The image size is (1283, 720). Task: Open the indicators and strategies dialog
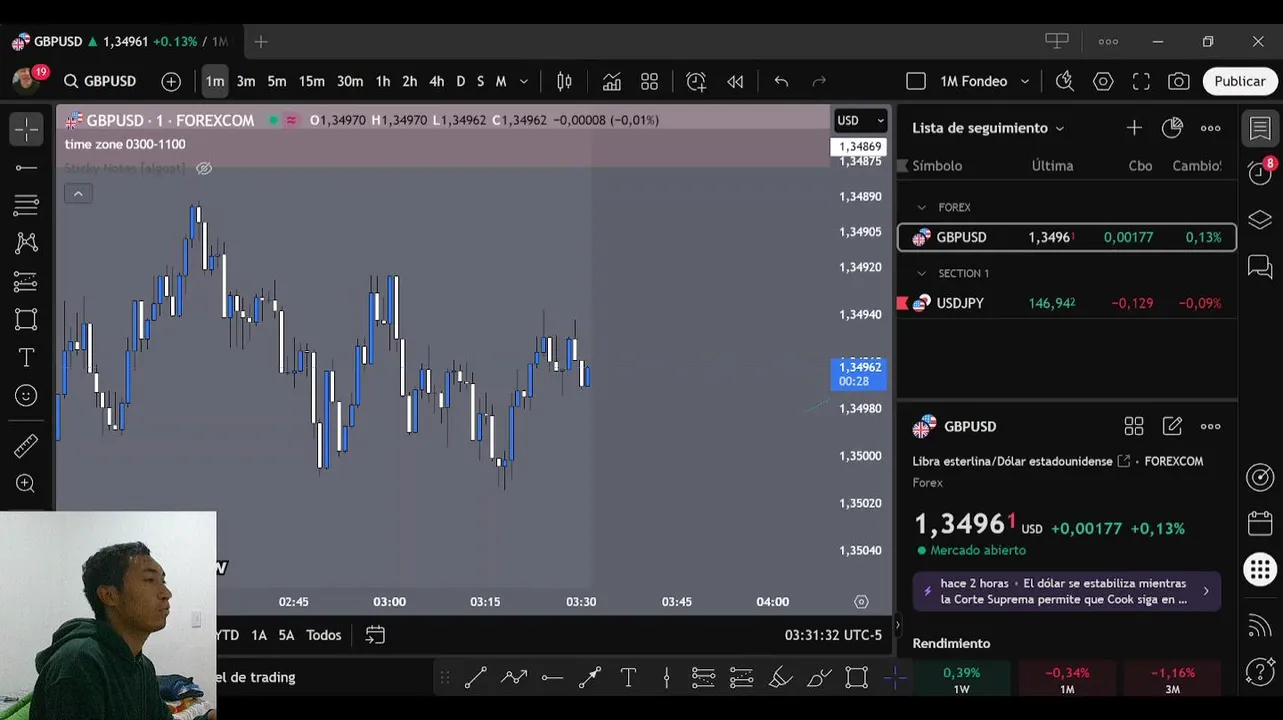pos(611,81)
